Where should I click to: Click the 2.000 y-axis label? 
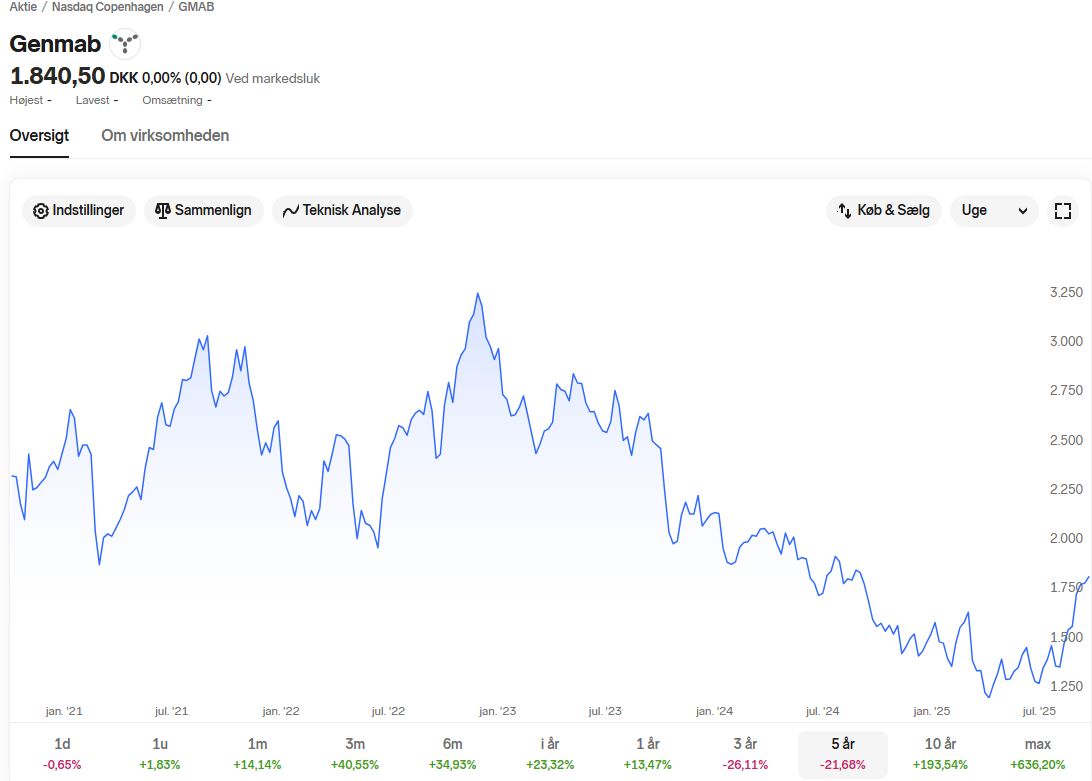coord(1066,539)
